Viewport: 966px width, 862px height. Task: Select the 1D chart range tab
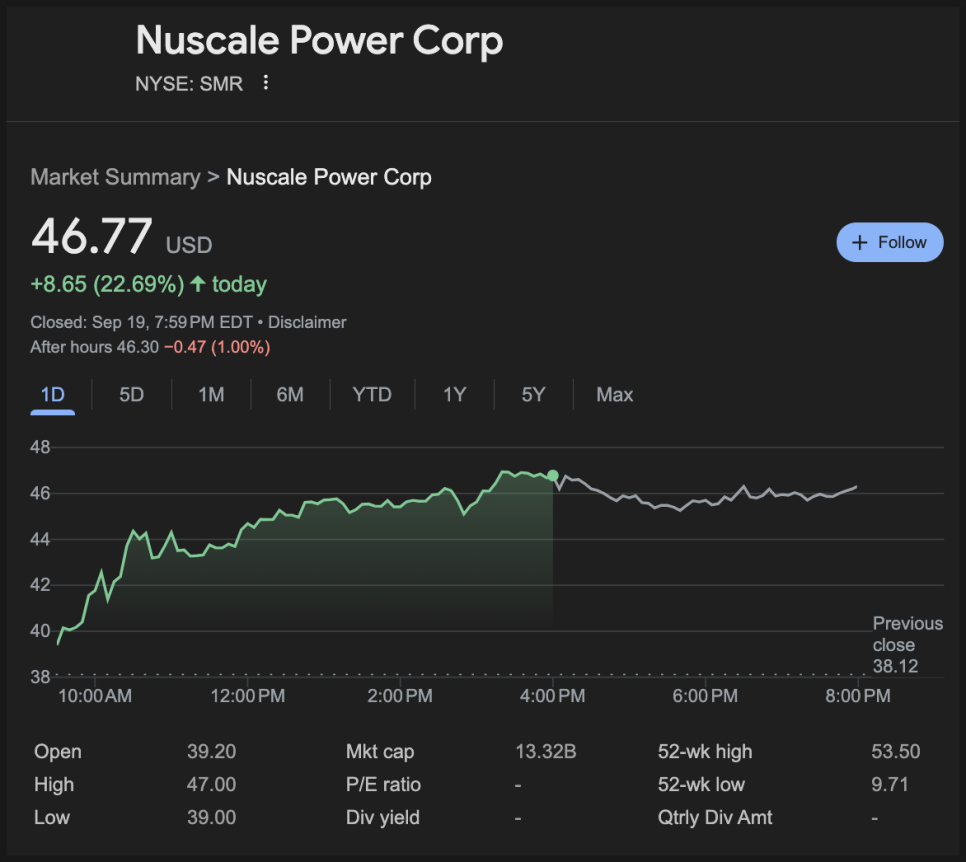point(52,394)
